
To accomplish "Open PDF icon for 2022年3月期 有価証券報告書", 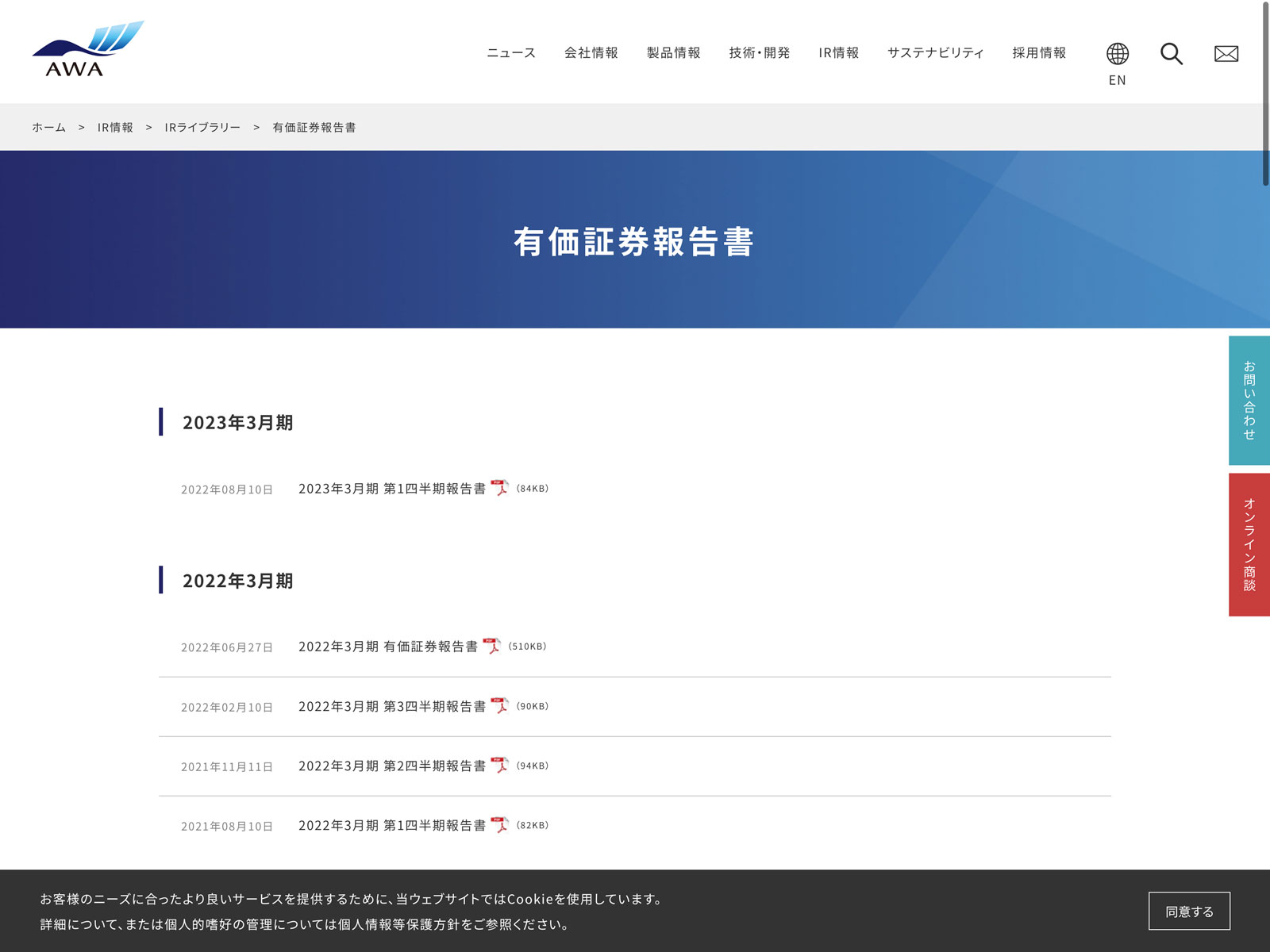I will 491,646.
